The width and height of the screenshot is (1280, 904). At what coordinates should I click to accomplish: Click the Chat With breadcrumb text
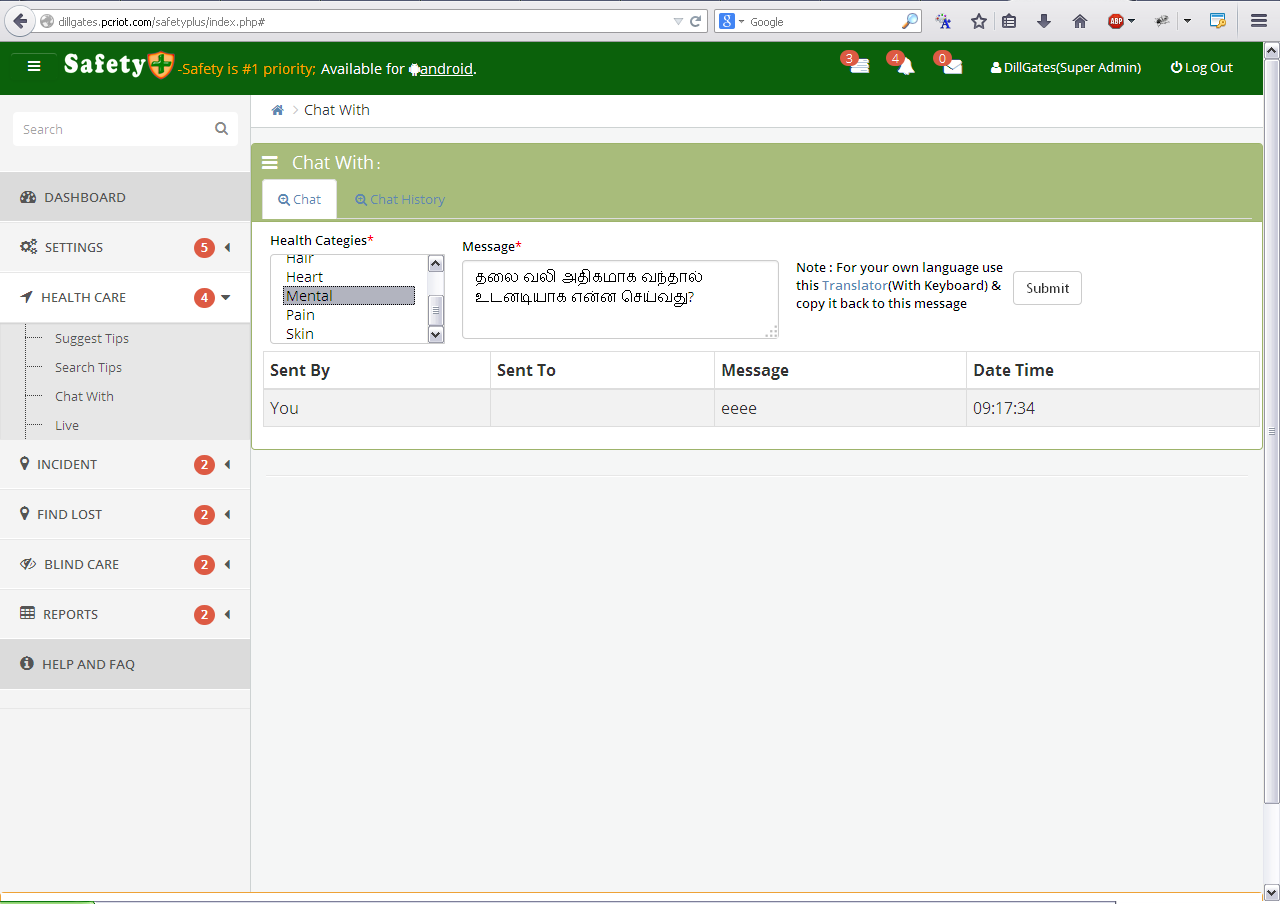coord(337,110)
